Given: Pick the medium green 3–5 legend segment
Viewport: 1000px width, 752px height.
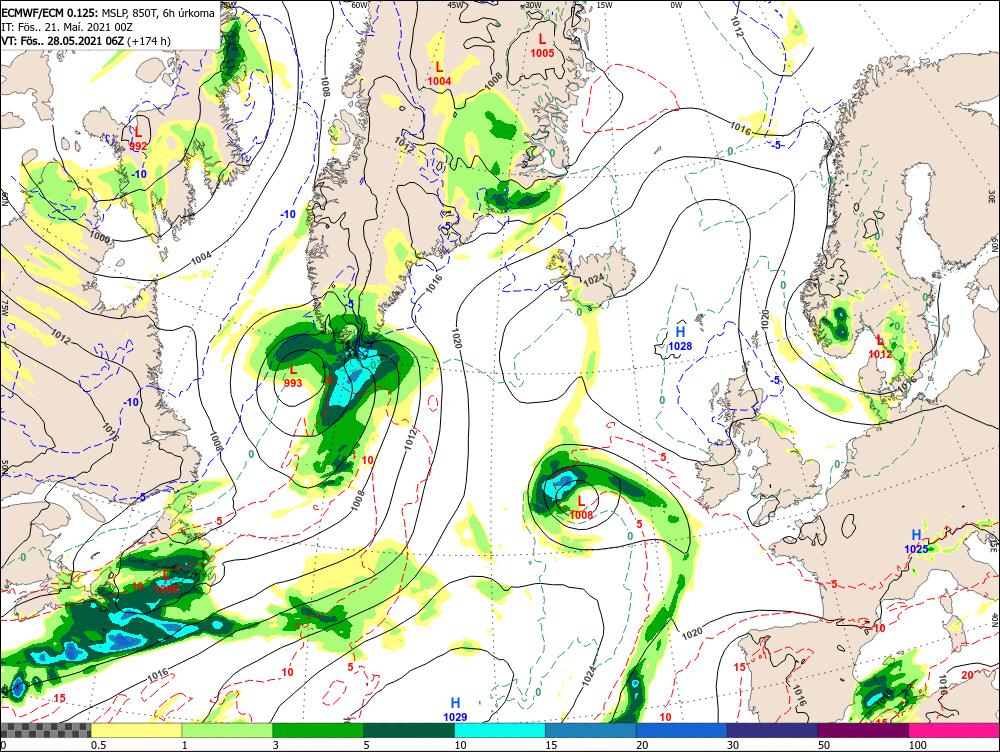Looking at the screenshot, I should click(x=318, y=730).
